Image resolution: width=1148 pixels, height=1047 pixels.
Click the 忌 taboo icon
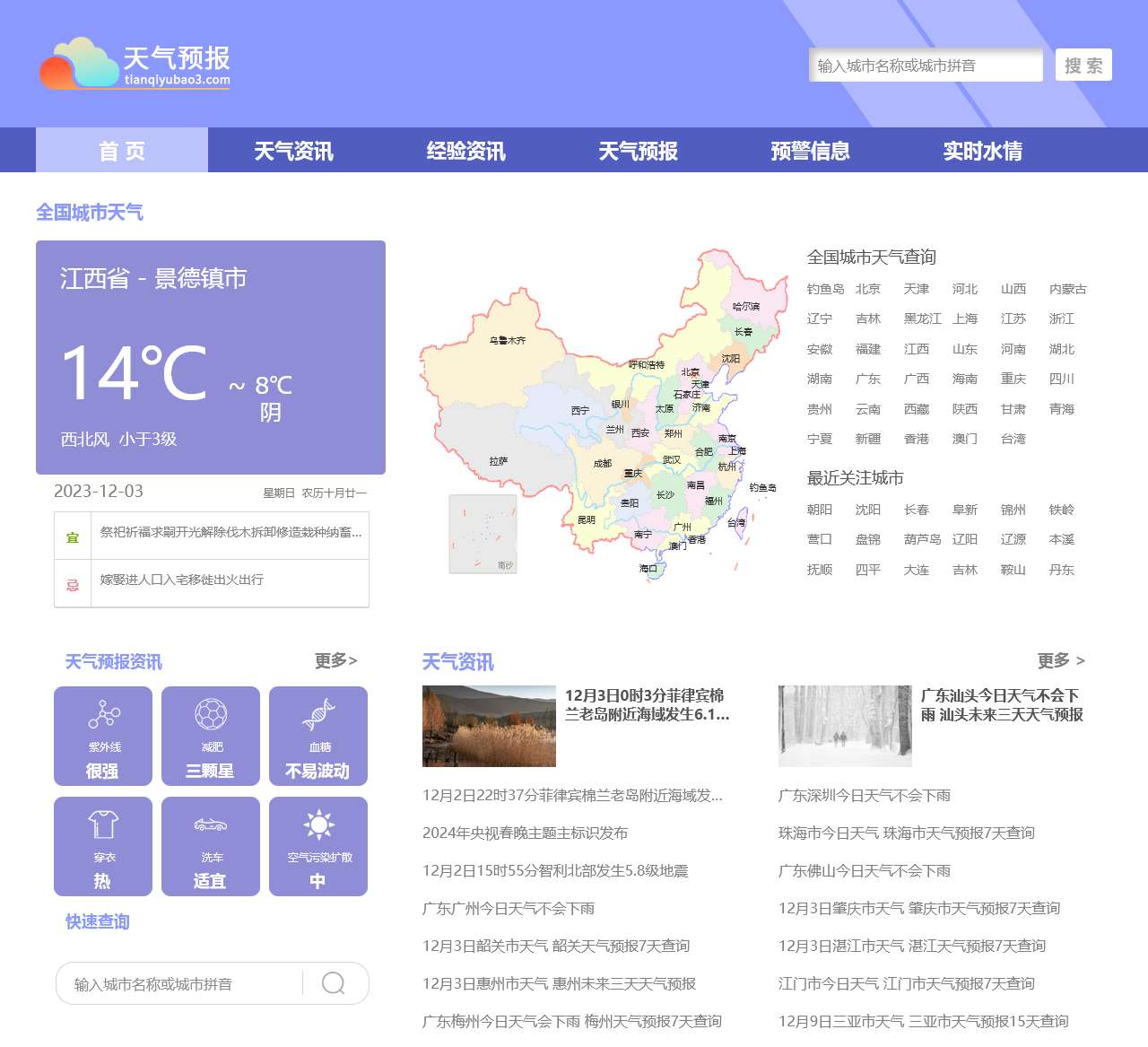pyautogui.click(x=73, y=585)
